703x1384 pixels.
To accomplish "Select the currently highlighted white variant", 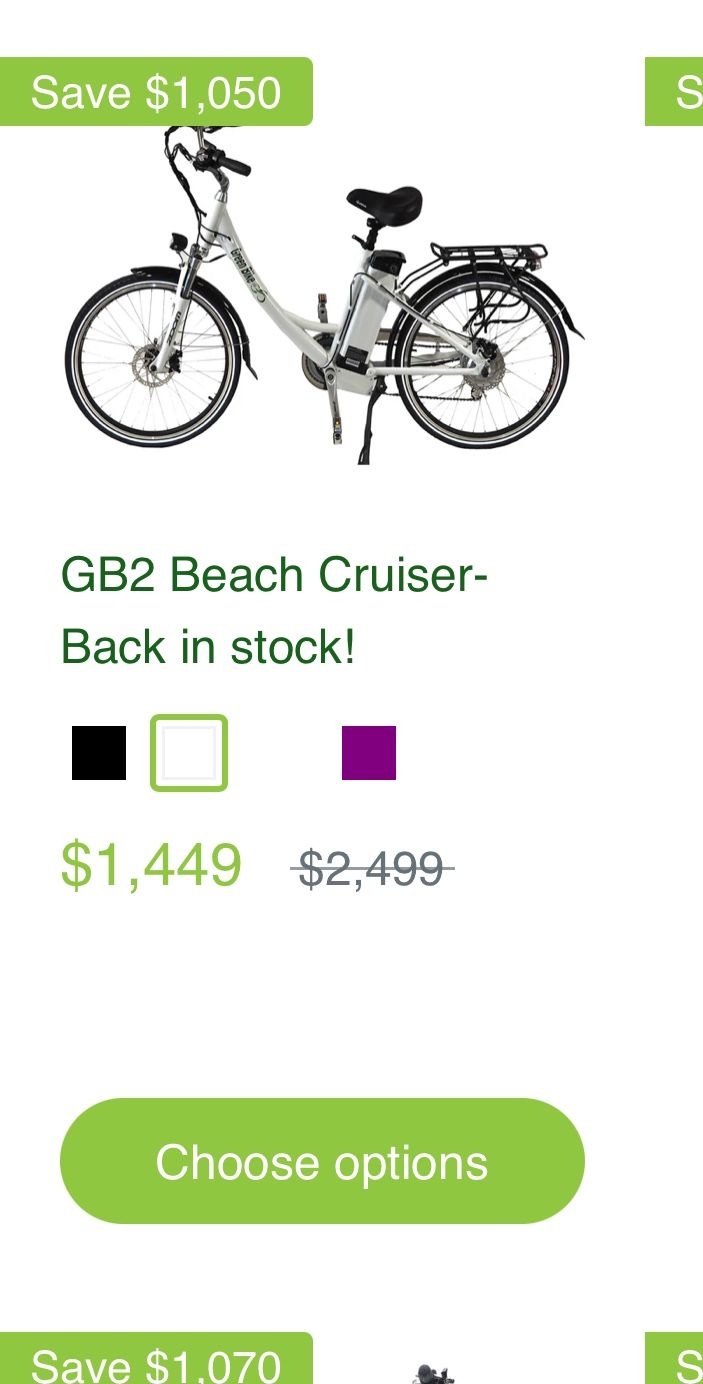I will (188, 753).
